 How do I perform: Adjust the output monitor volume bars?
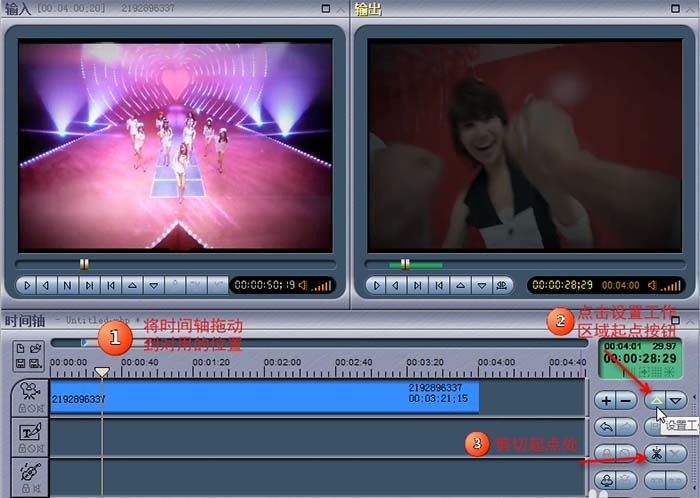pyautogui.click(x=671, y=286)
